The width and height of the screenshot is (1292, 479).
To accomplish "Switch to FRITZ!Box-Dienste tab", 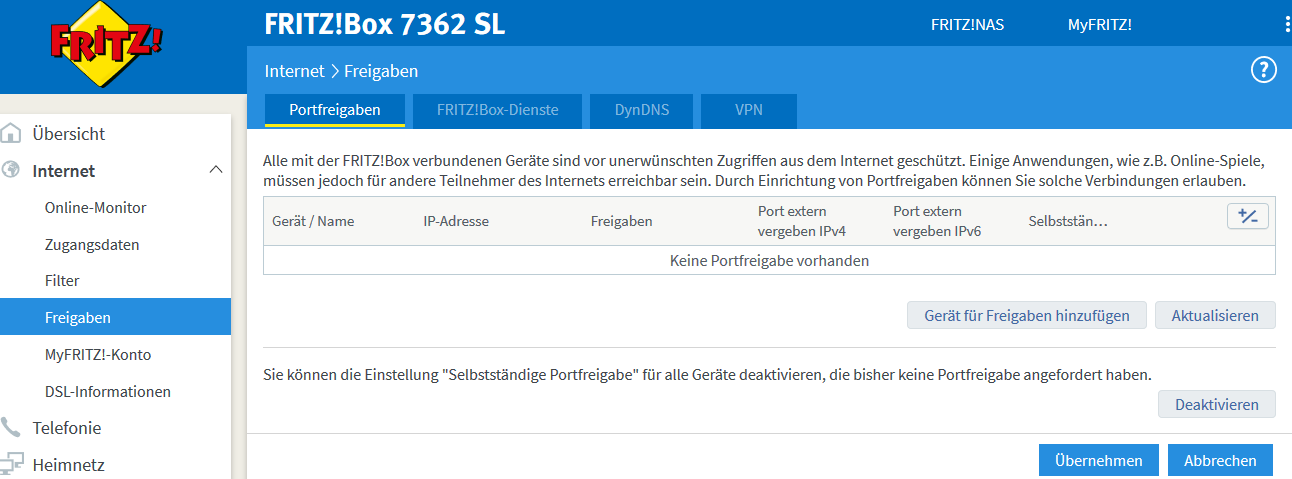I will 498,110.
